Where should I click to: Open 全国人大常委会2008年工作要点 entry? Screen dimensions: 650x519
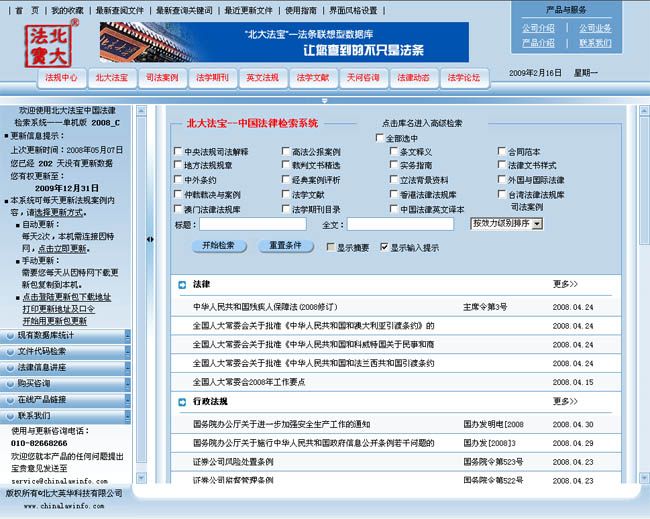click(x=249, y=382)
